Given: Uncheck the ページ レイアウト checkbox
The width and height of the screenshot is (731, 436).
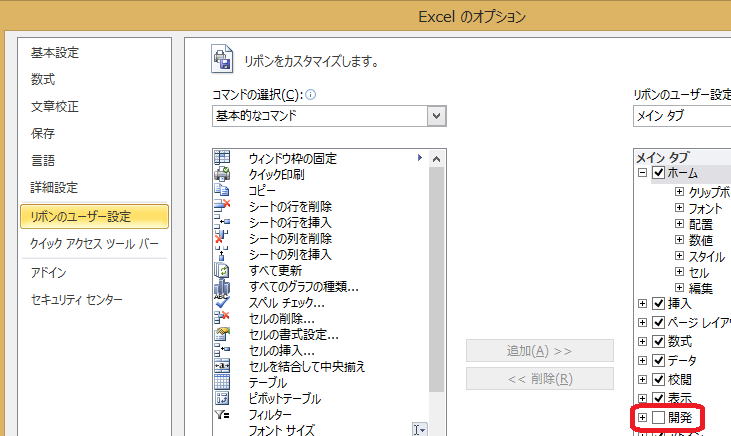Looking at the screenshot, I should coord(658,322).
